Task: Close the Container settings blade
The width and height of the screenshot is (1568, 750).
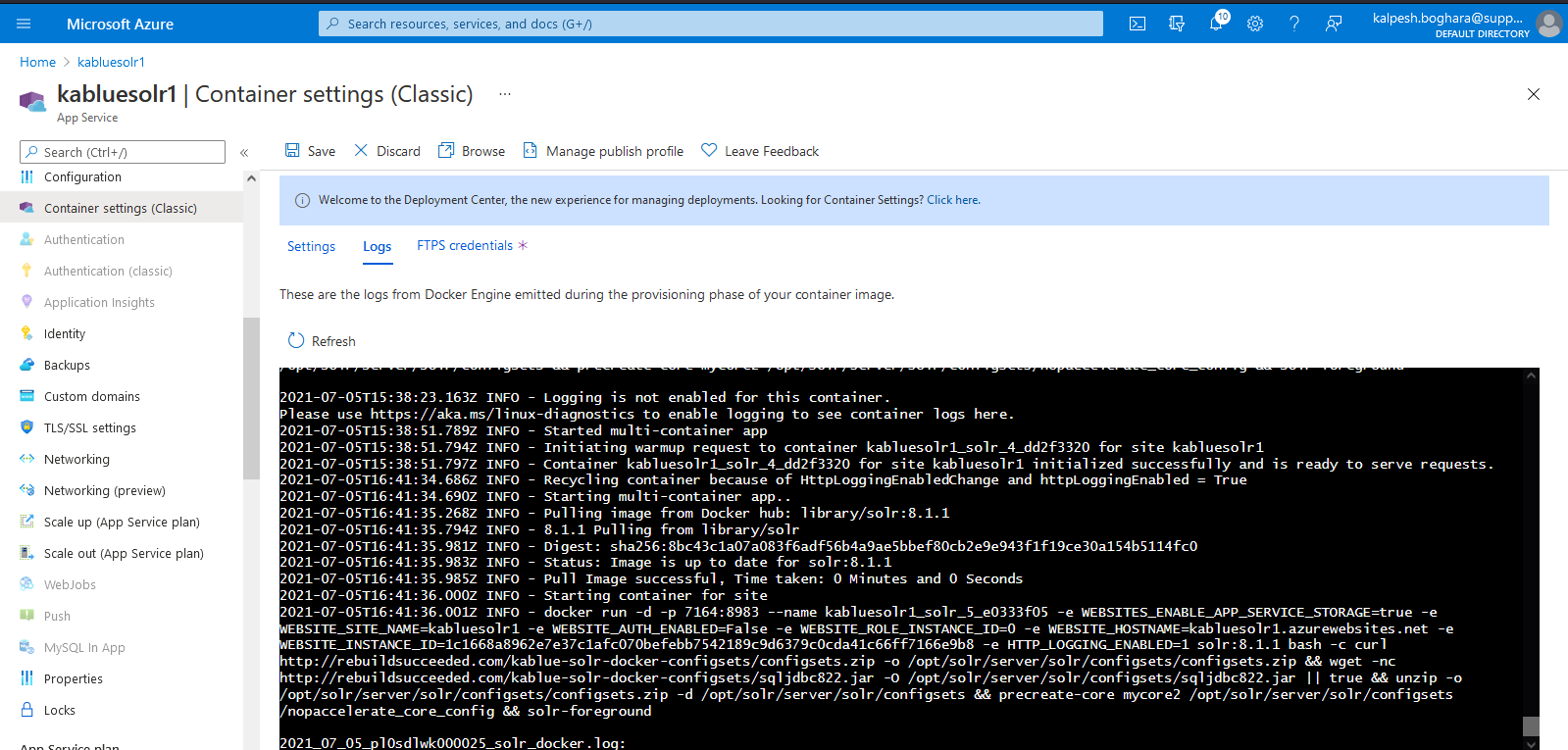Action: (x=1534, y=94)
